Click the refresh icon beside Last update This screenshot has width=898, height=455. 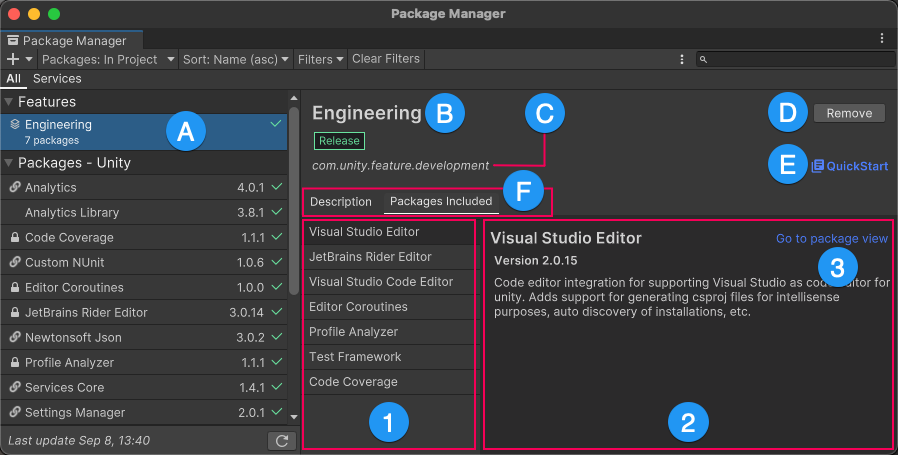(x=282, y=440)
